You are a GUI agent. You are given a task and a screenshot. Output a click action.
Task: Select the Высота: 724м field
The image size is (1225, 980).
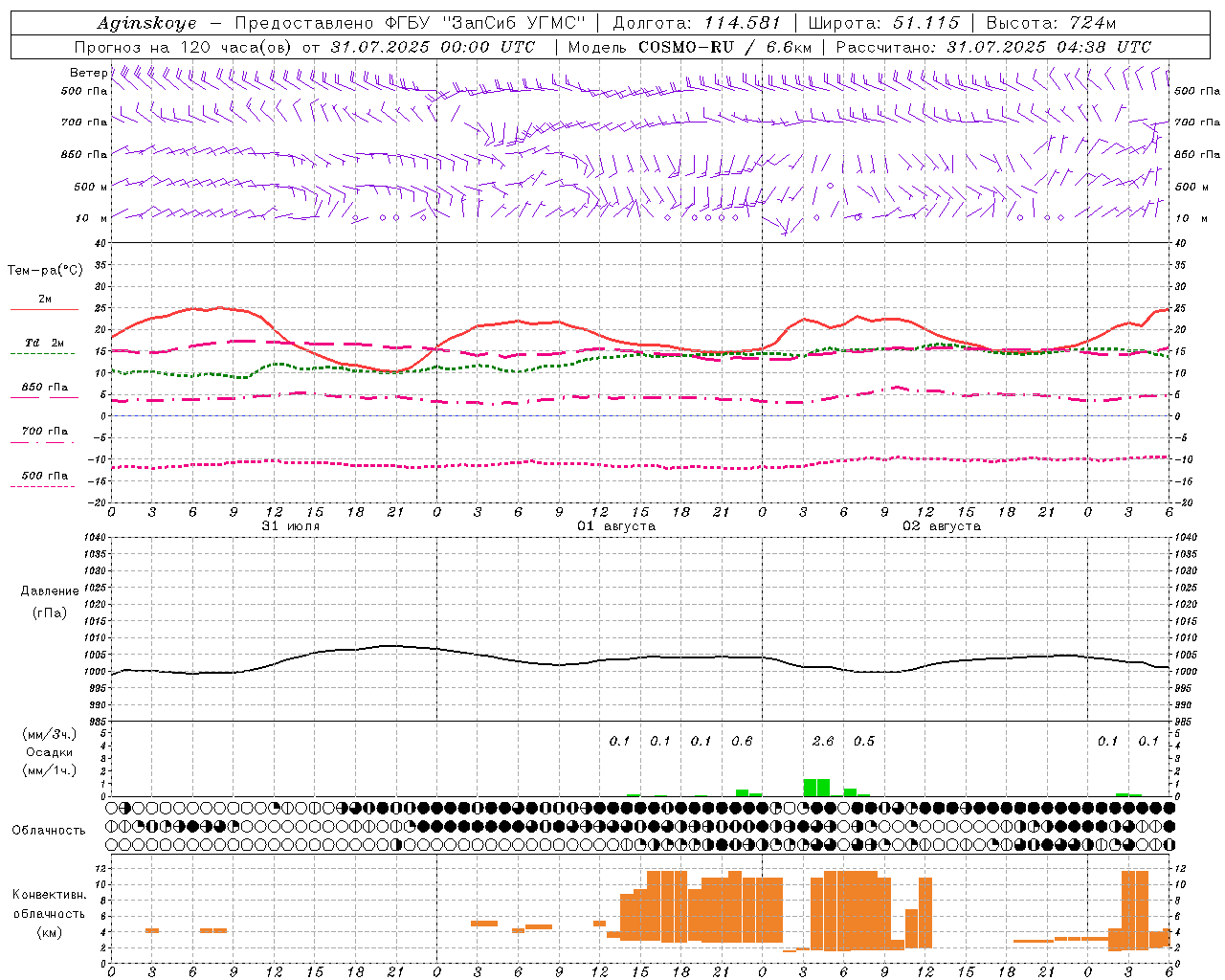click(x=1051, y=23)
